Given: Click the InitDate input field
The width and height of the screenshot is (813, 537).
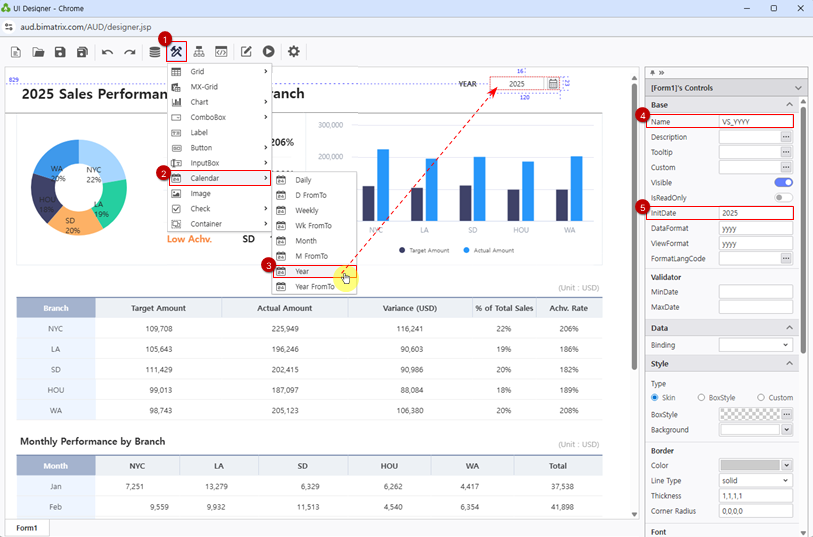Looking at the screenshot, I should coord(755,213).
